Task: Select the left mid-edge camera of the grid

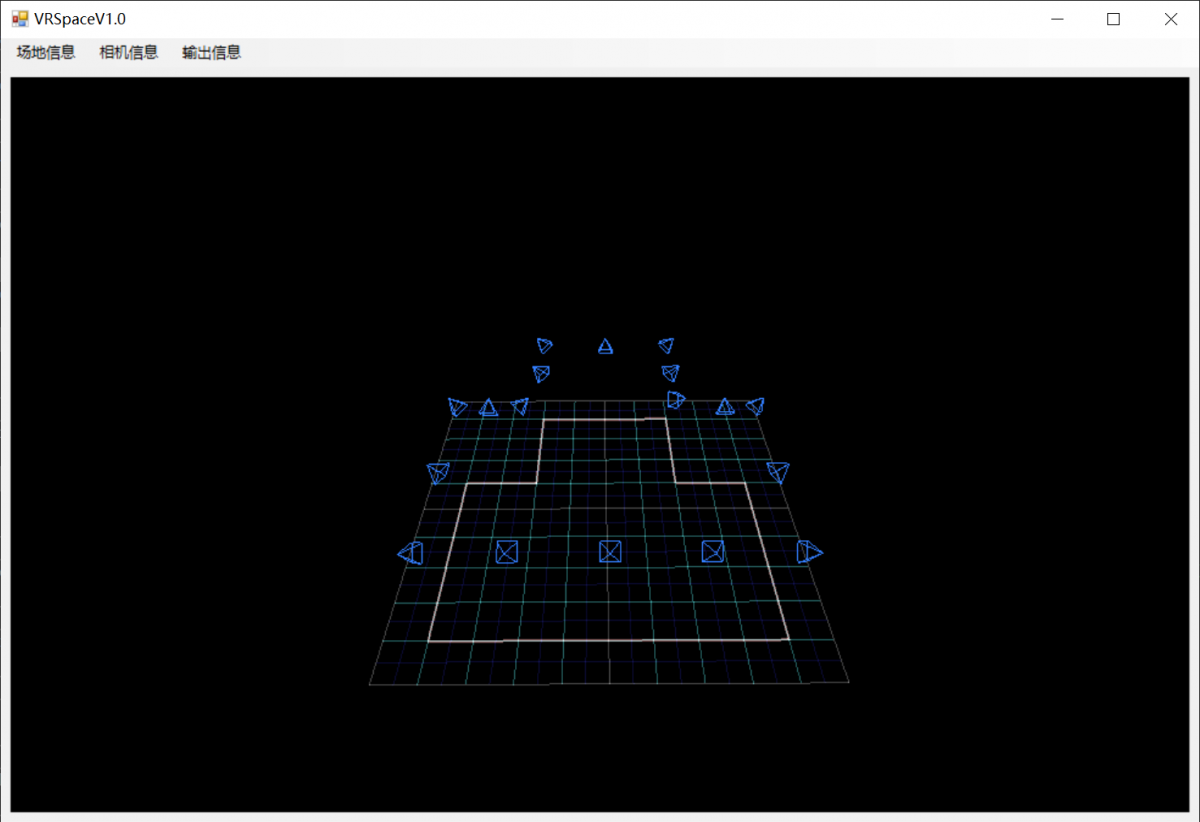Action: point(438,472)
